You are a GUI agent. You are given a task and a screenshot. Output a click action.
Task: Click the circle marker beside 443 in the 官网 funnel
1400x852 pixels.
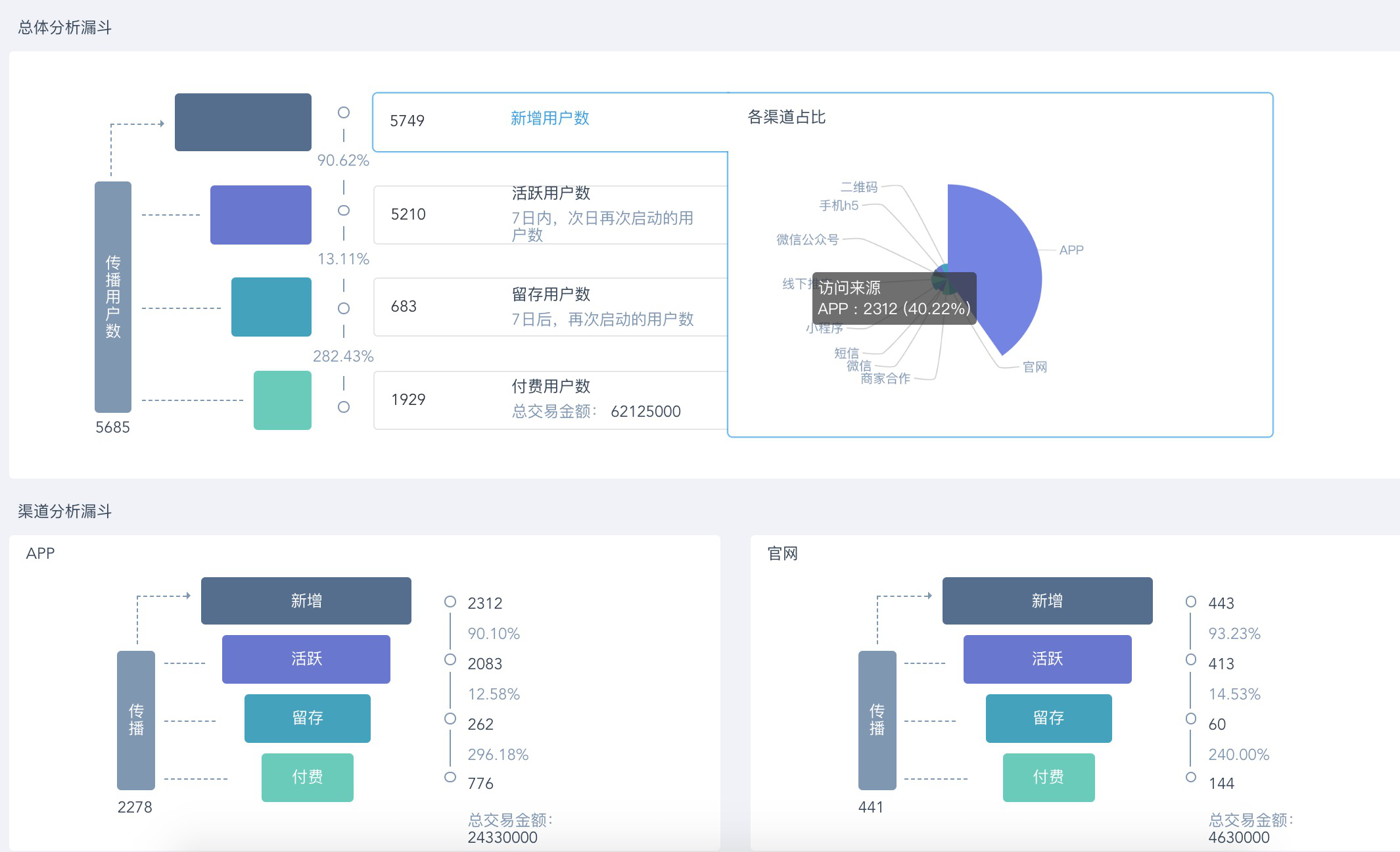(1191, 602)
